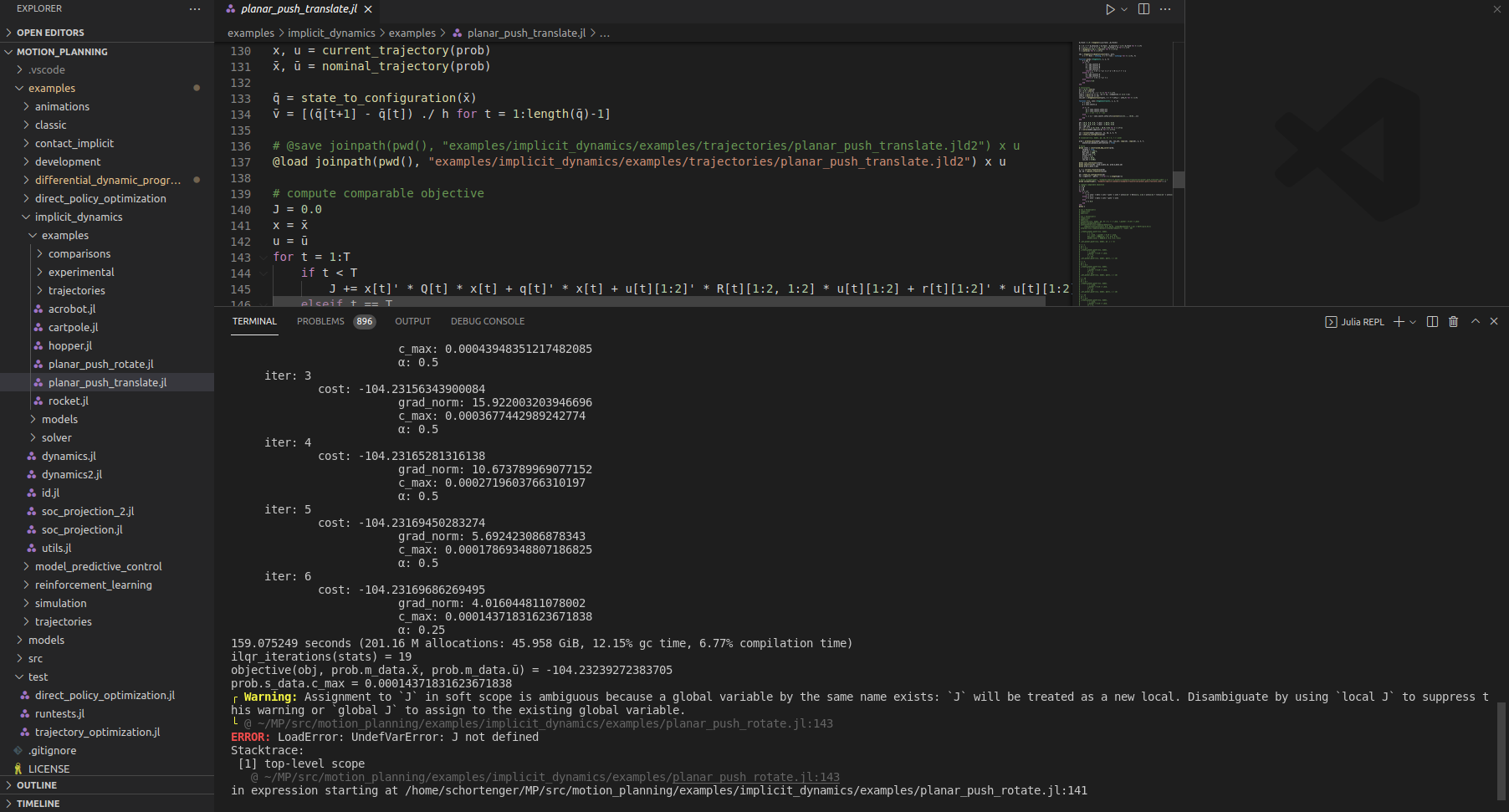Open the terminal launch profile dropdown
The height and width of the screenshot is (812, 1509).
(1413, 322)
